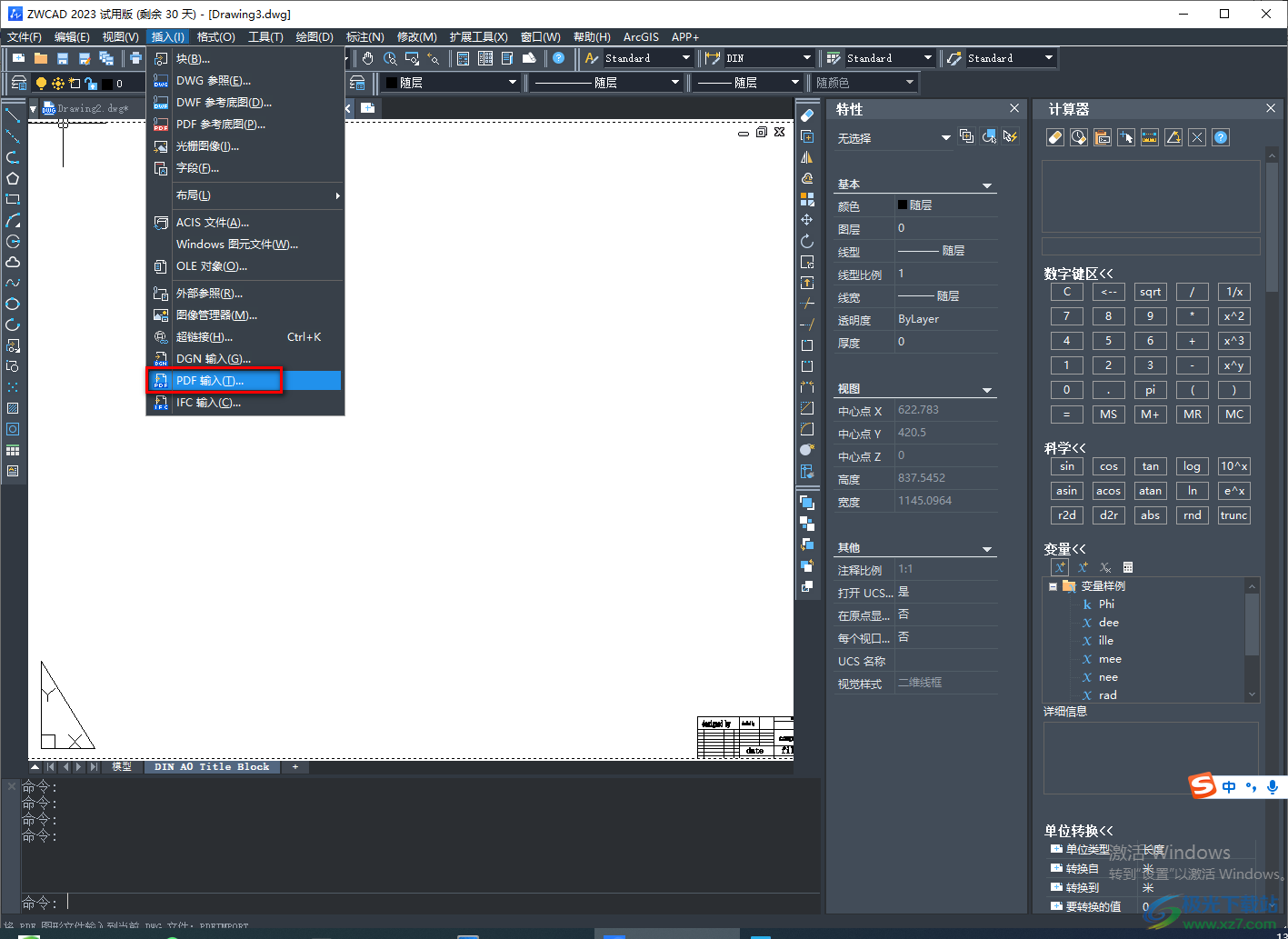Click the Quick Select icon in Properties

(1010, 136)
